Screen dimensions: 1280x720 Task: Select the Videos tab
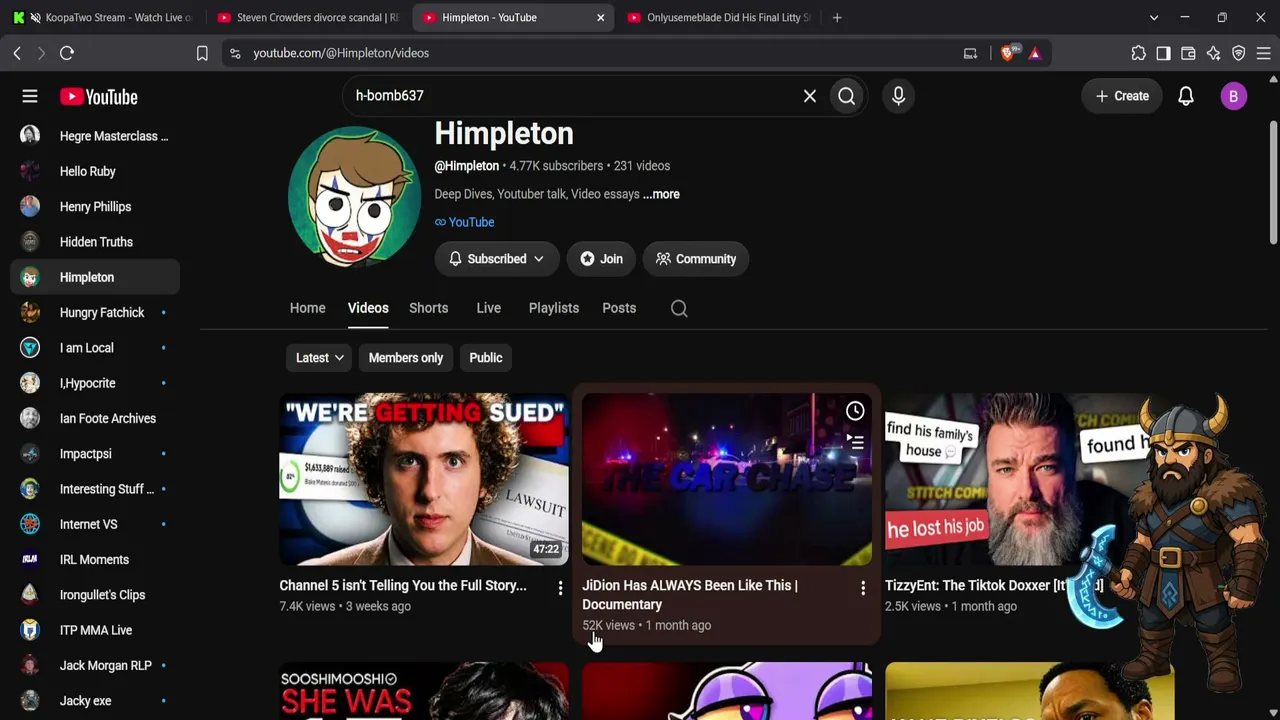[x=368, y=308]
